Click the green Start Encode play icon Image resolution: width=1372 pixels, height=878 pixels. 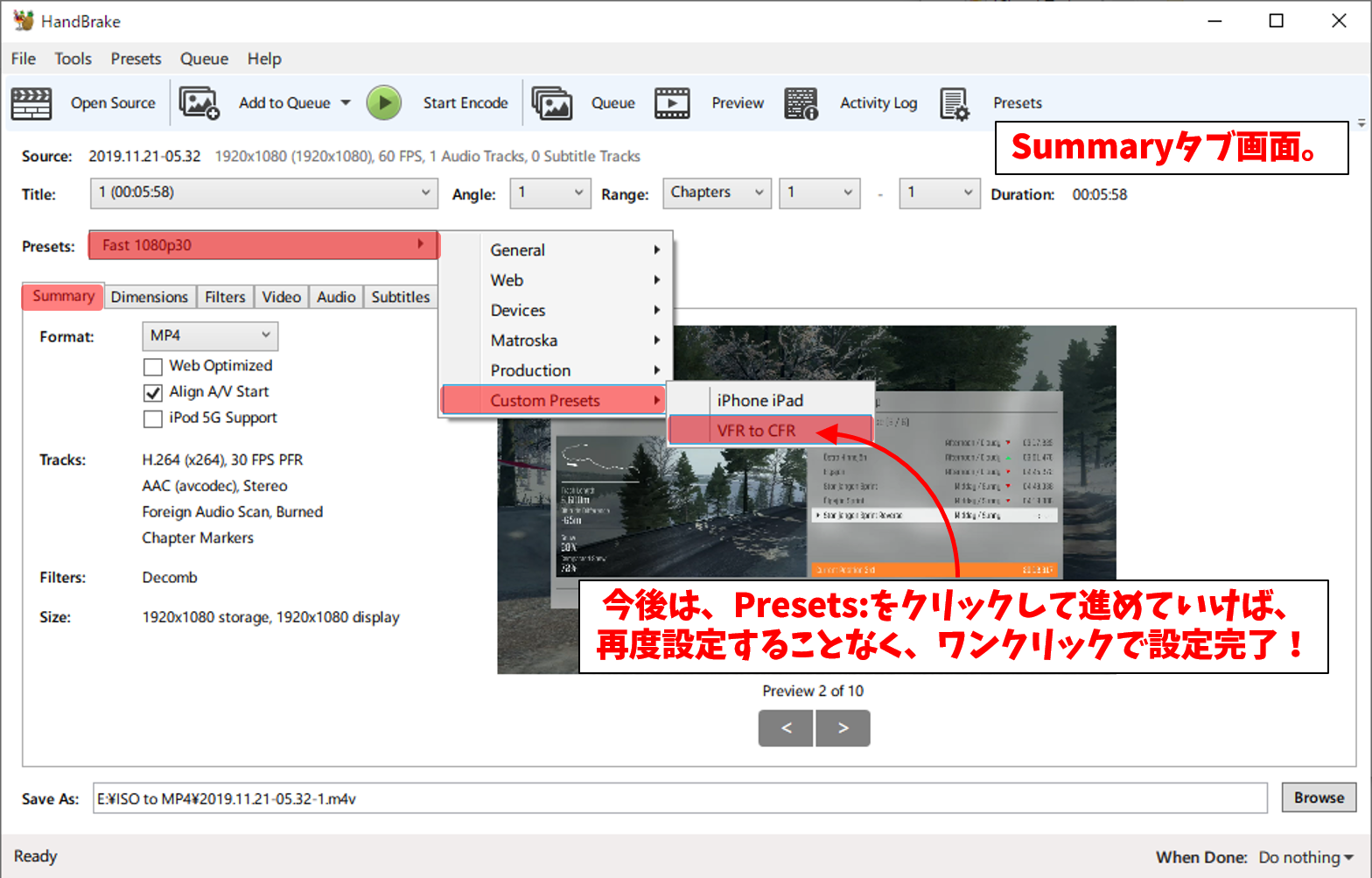tap(383, 102)
